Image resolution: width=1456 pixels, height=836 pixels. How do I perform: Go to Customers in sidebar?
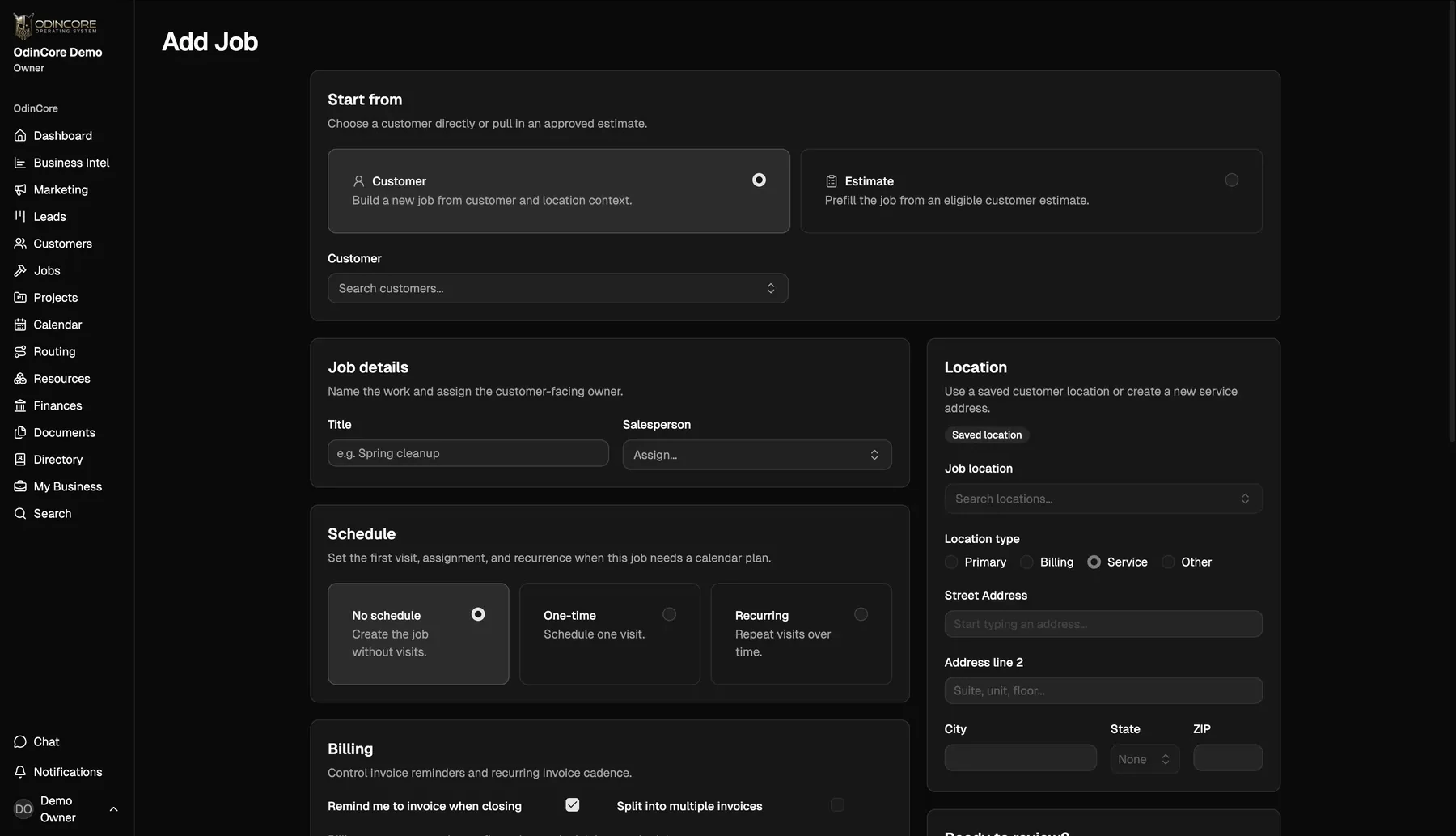(x=63, y=244)
